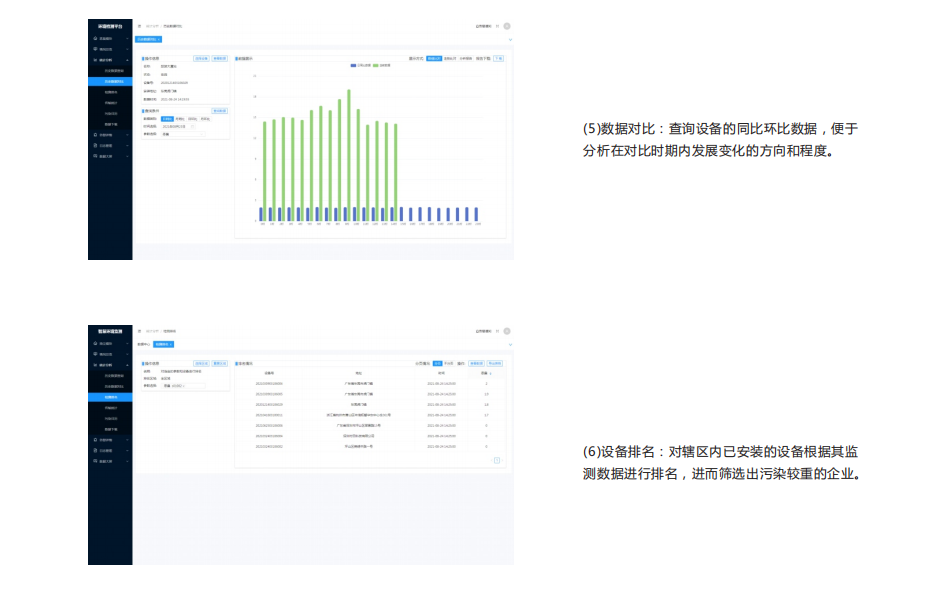The width and height of the screenshot is (945, 605).
Task: Open highlighted 历史数据对比 sidebar menu item
Action: coord(114,81)
